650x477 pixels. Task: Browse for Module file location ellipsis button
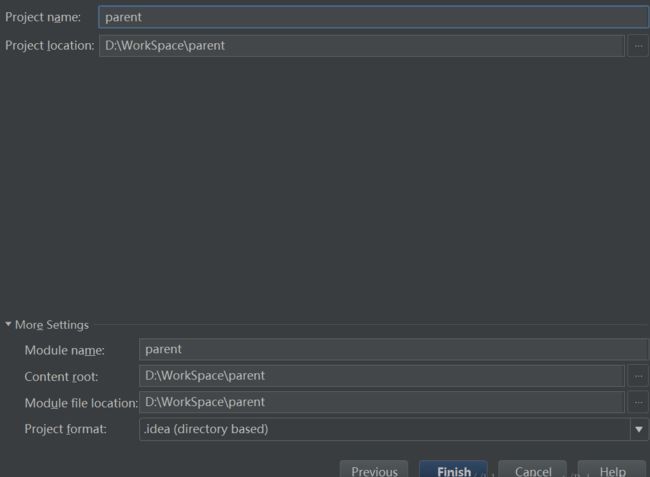638,402
